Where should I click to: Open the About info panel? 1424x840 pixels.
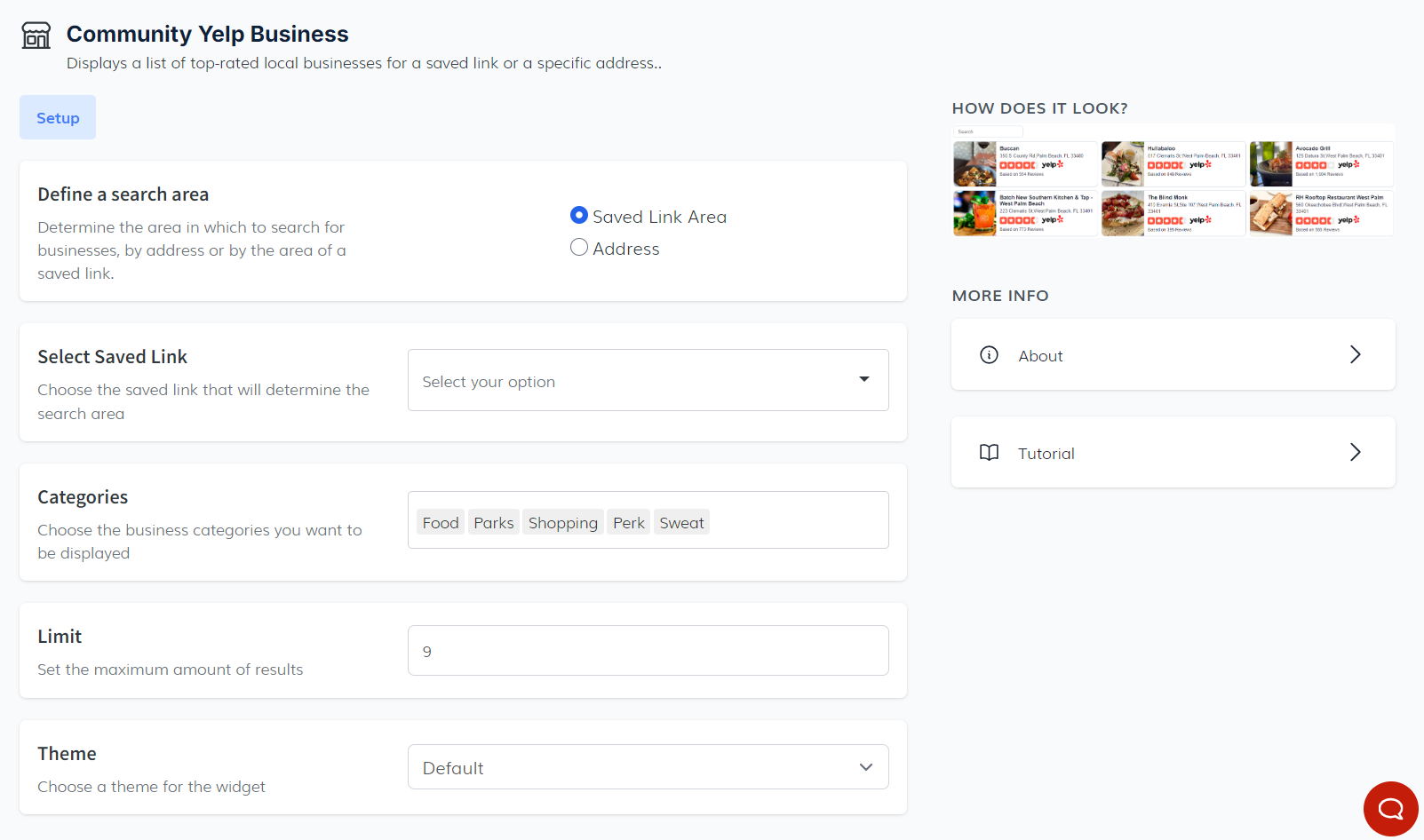pos(1173,355)
